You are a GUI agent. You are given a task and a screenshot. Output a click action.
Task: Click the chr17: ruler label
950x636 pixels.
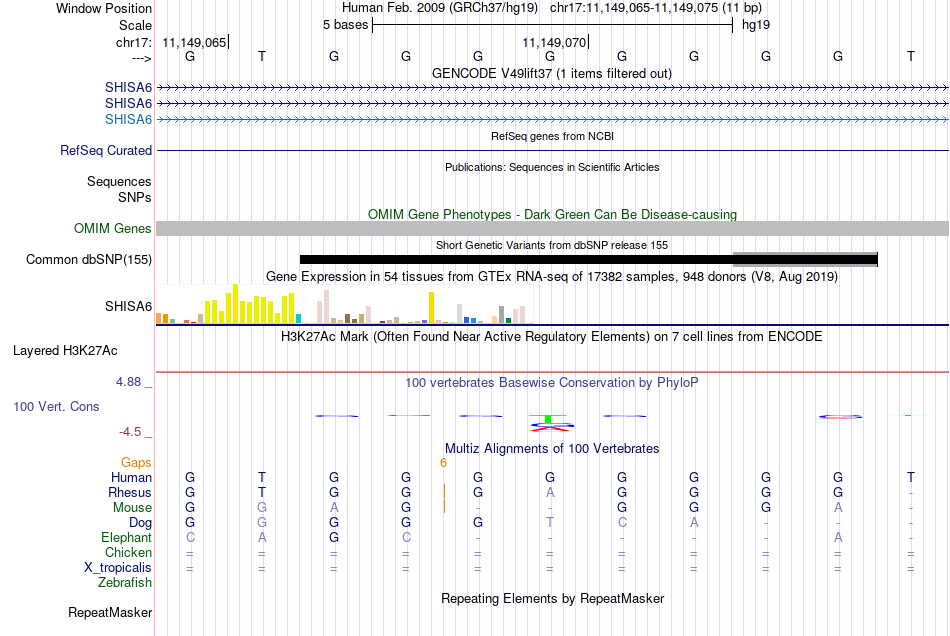click(x=134, y=42)
